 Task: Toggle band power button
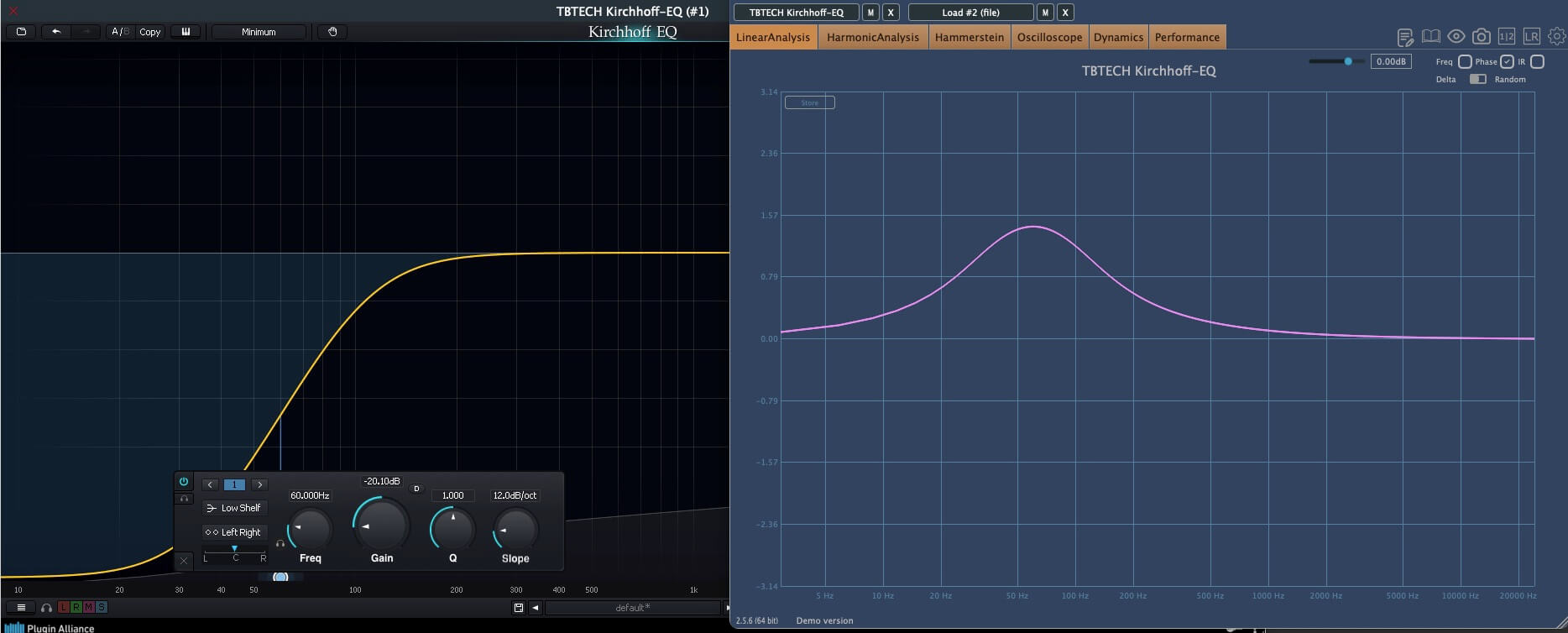[184, 481]
